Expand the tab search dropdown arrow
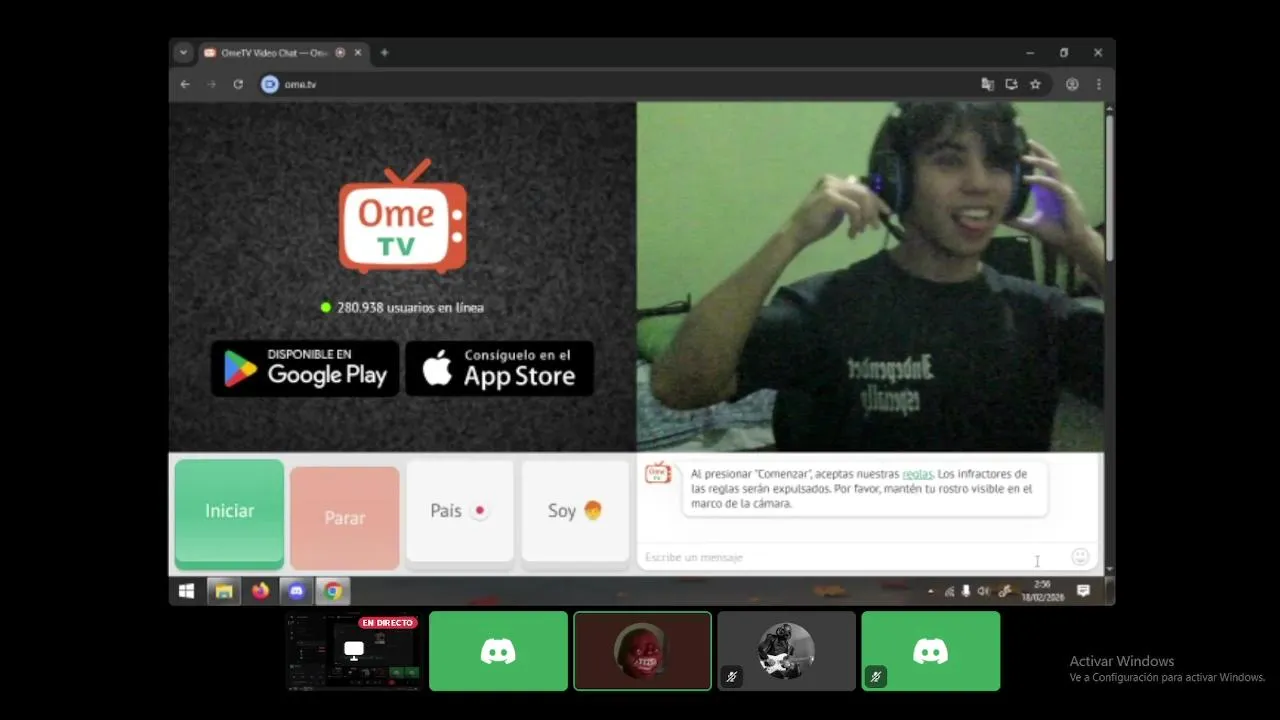This screenshot has width=1280, height=720. [183, 53]
